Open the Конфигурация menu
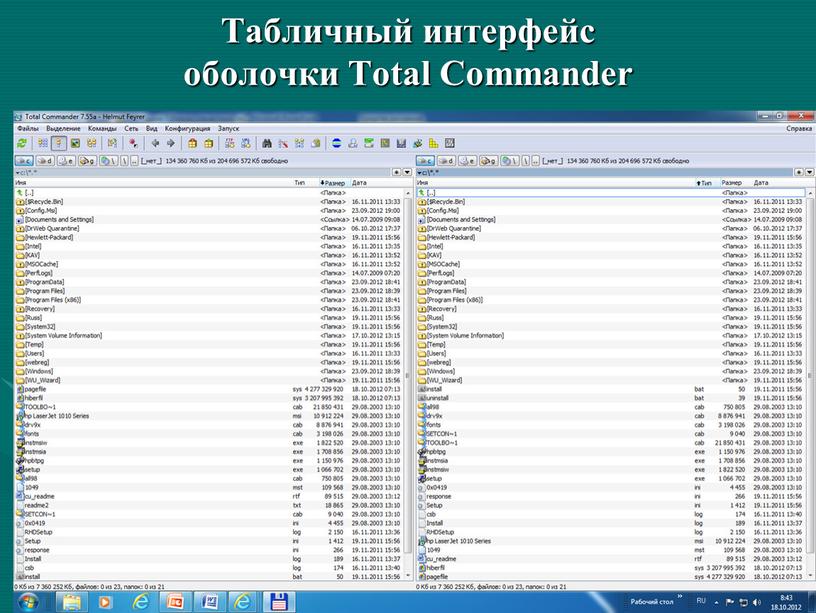816x613 pixels. coord(187,128)
